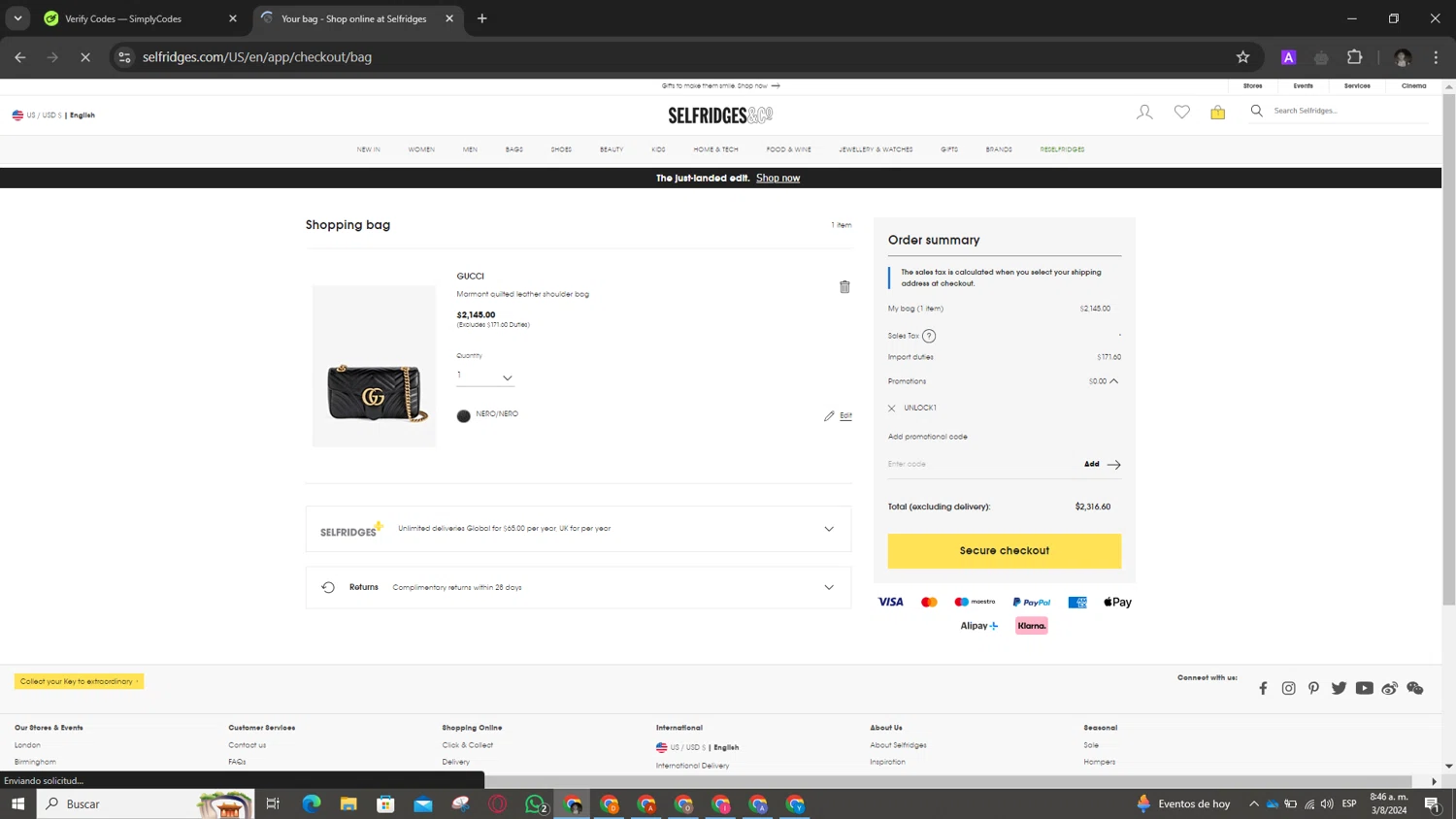
Task: Open the Chrome extensions puzzle icon
Action: (1355, 57)
